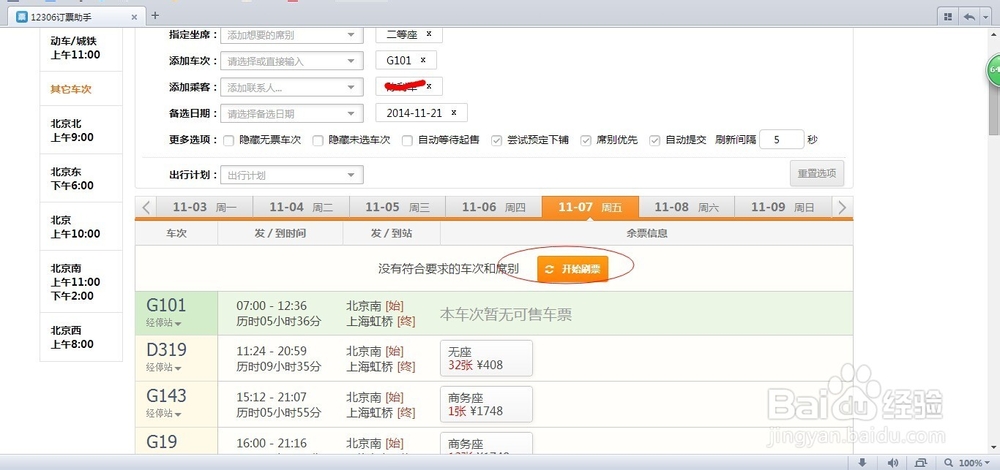Click the 车次 column header
The width and height of the screenshot is (1000, 470).
point(177,233)
